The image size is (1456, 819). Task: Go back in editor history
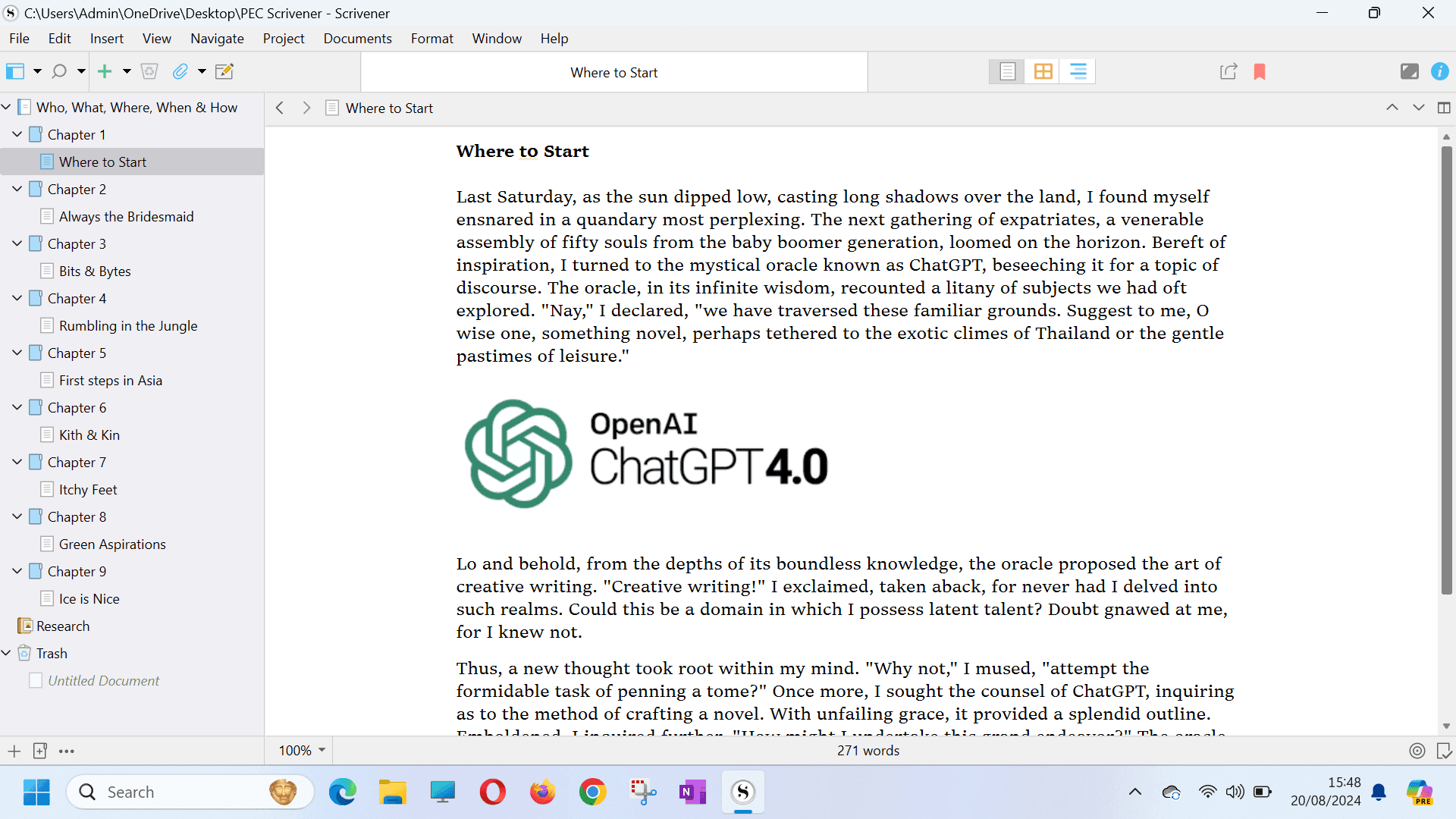(x=280, y=108)
